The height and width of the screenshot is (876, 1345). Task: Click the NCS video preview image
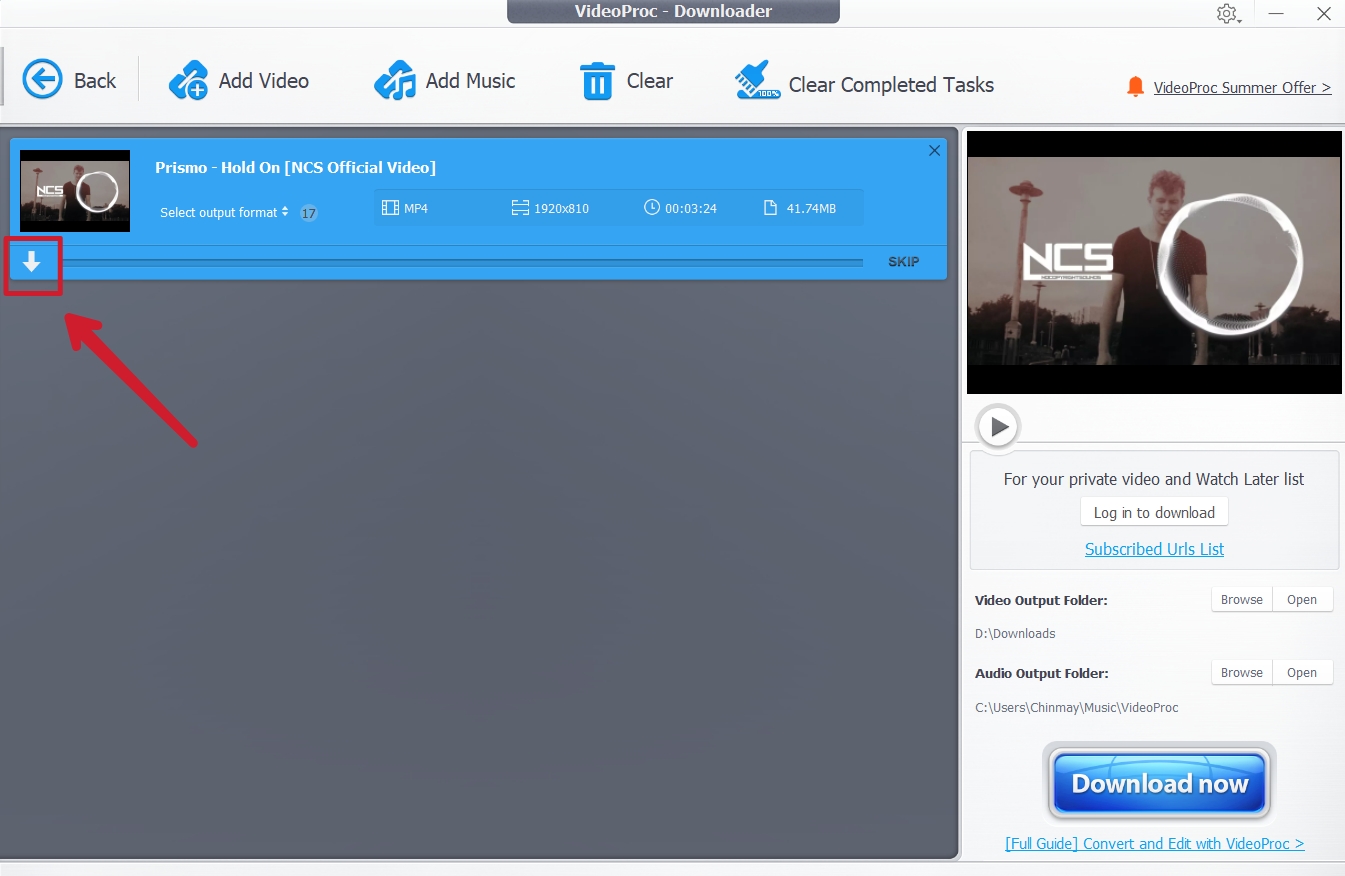tap(1154, 262)
